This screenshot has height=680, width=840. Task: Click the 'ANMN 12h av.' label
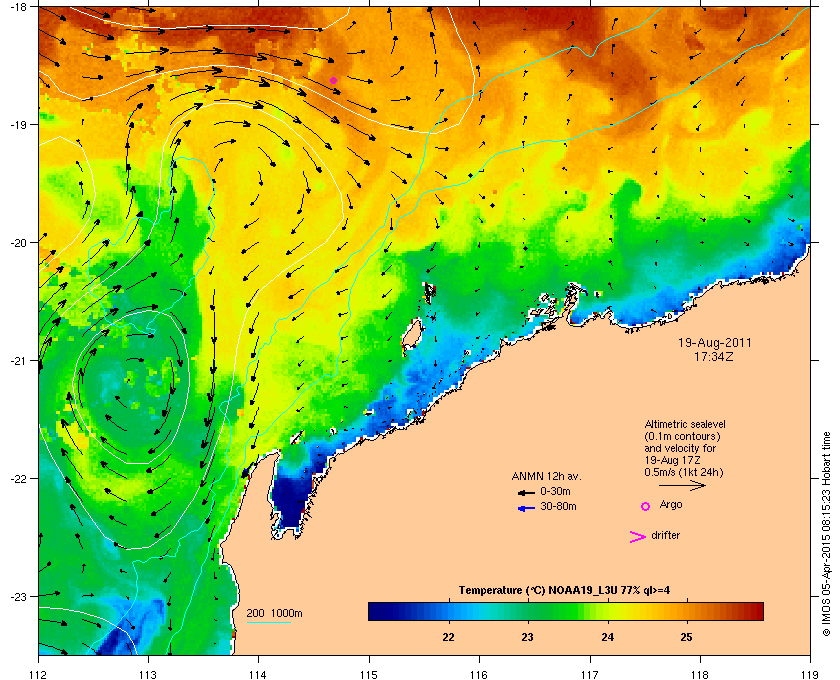546,476
